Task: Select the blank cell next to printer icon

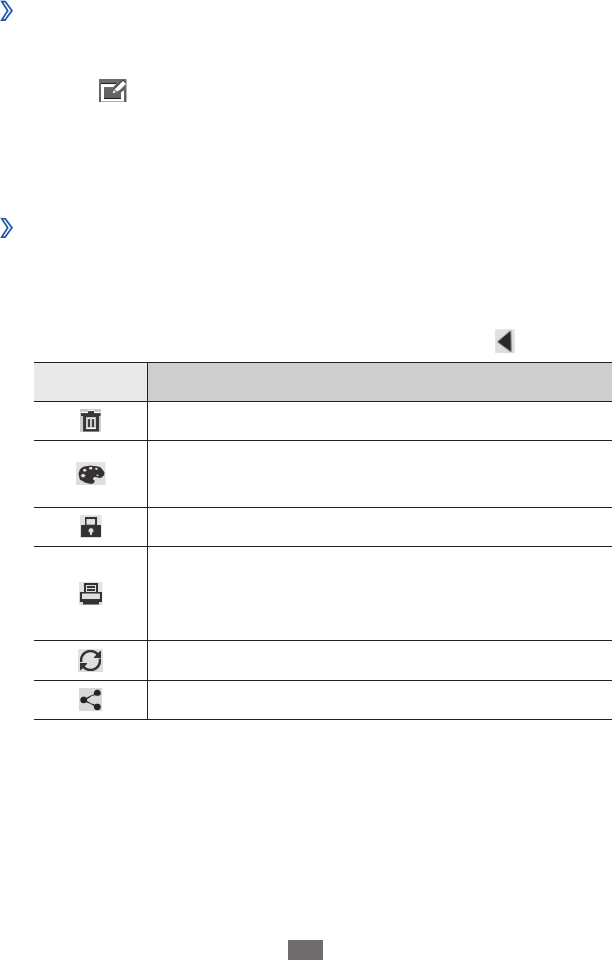Action: coord(379,593)
